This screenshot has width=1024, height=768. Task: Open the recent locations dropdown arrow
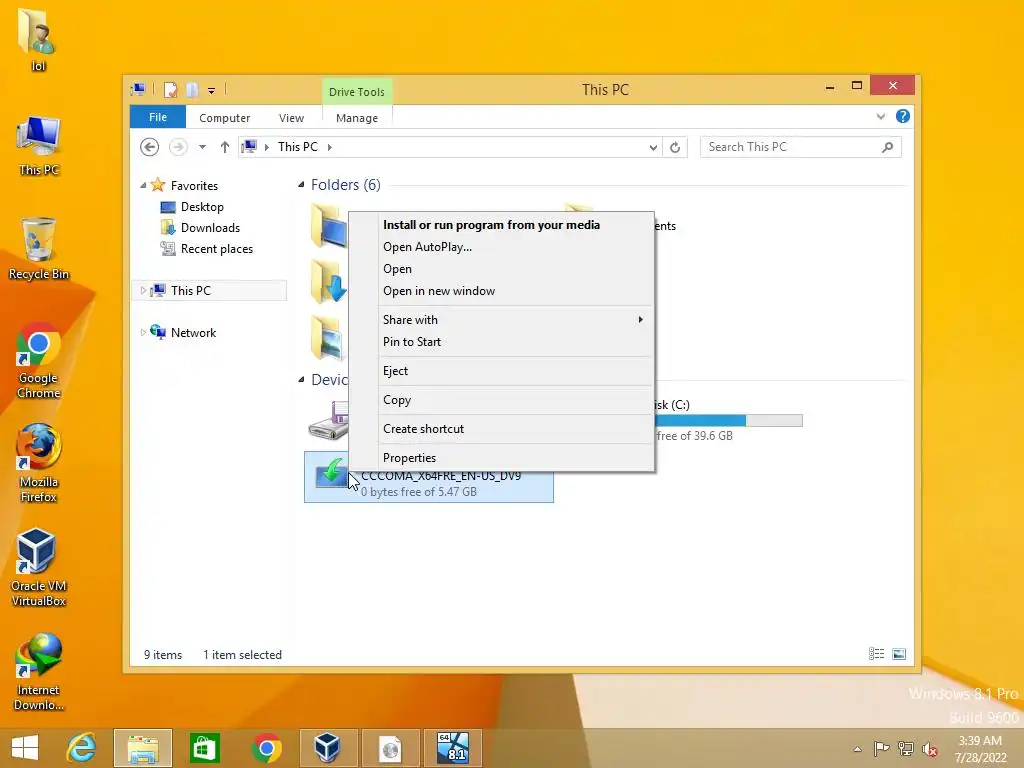pyautogui.click(x=202, y=147)
